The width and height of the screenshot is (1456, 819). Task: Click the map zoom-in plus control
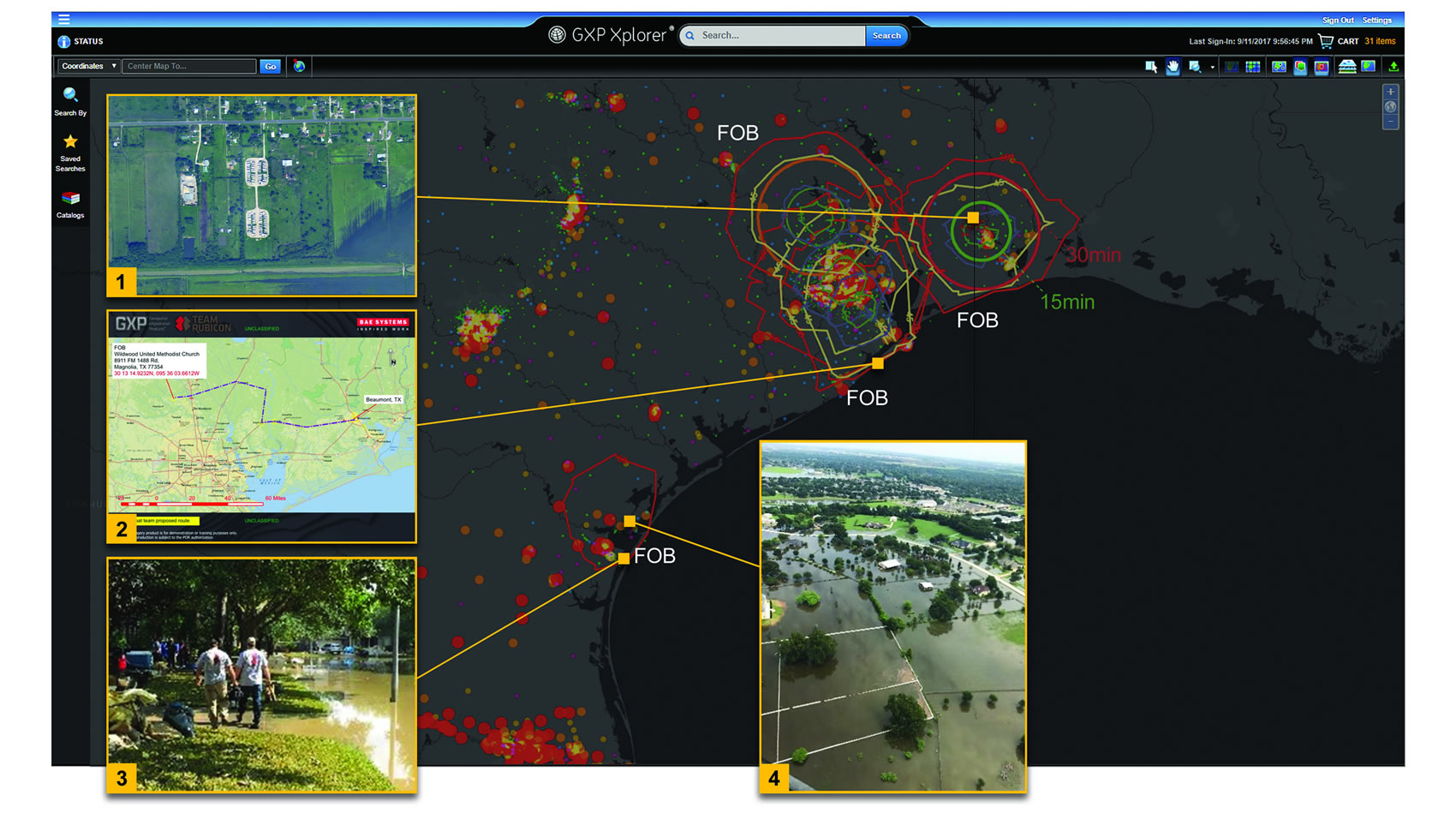pyautogui.click(x=1391, y=90)
